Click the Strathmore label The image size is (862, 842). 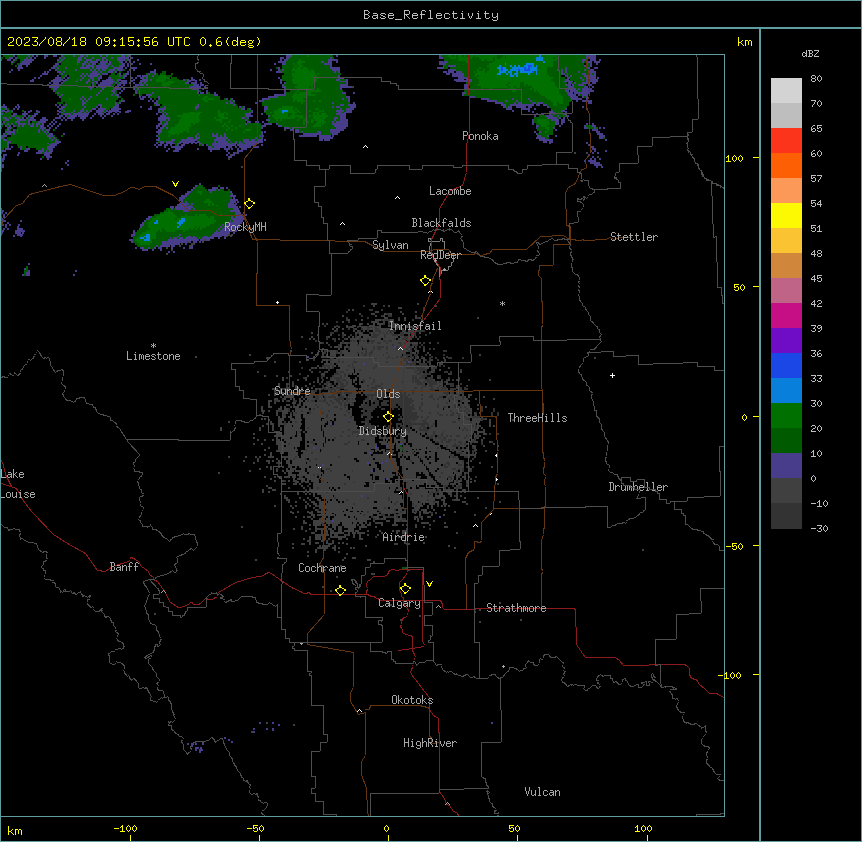(516, 608)
